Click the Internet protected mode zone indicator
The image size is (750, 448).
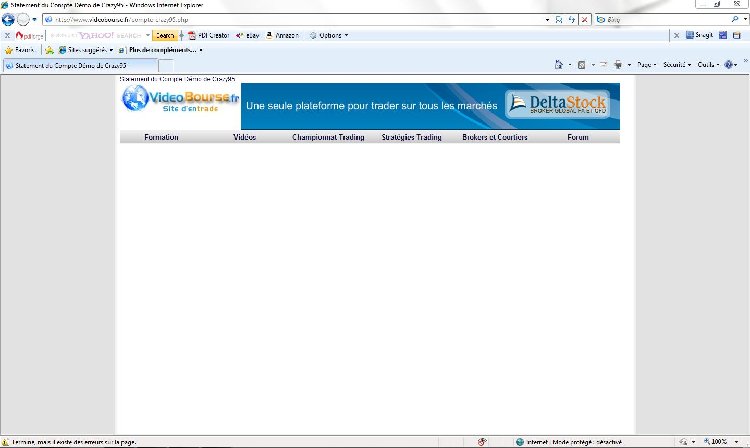[569, 442]
